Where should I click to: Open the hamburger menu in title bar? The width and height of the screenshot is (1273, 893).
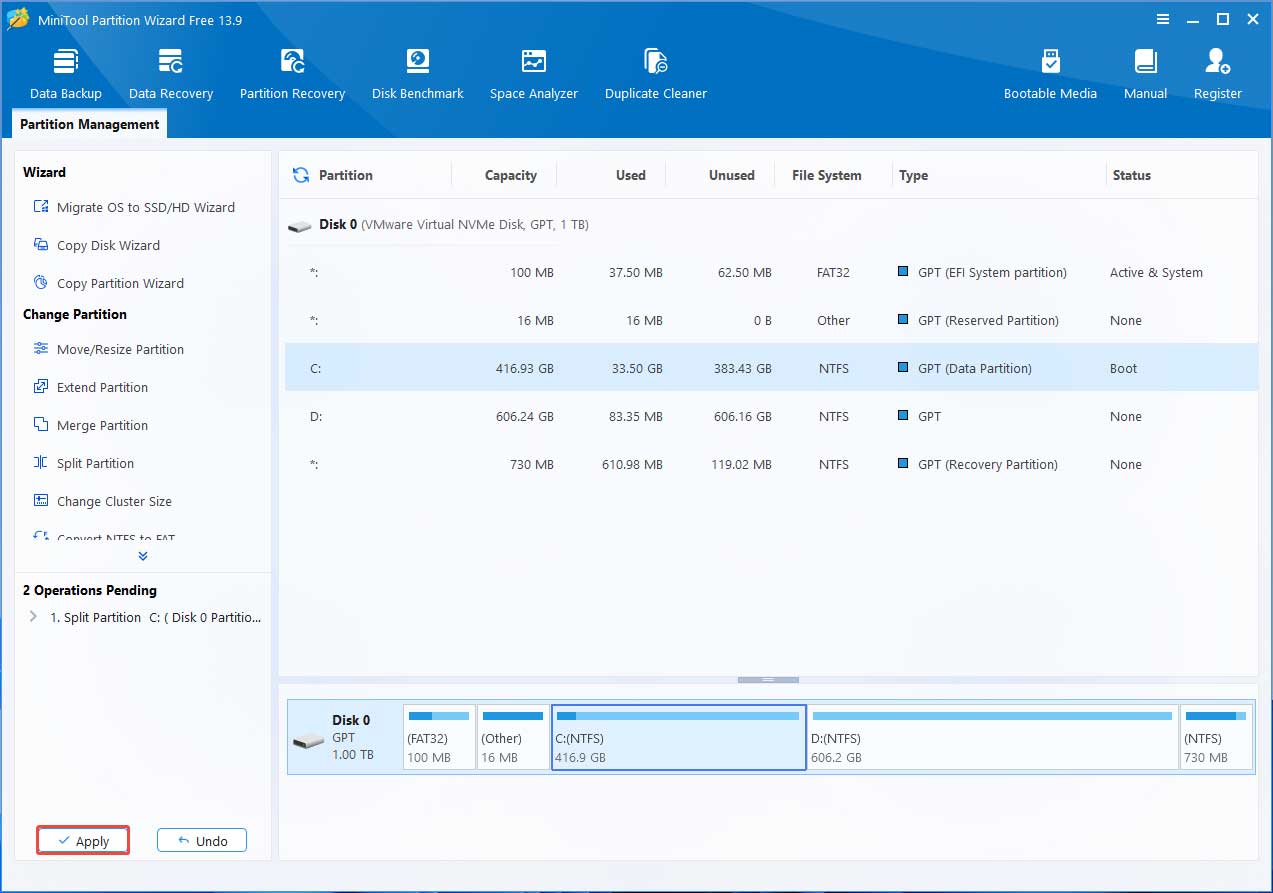coord(1163,19)
